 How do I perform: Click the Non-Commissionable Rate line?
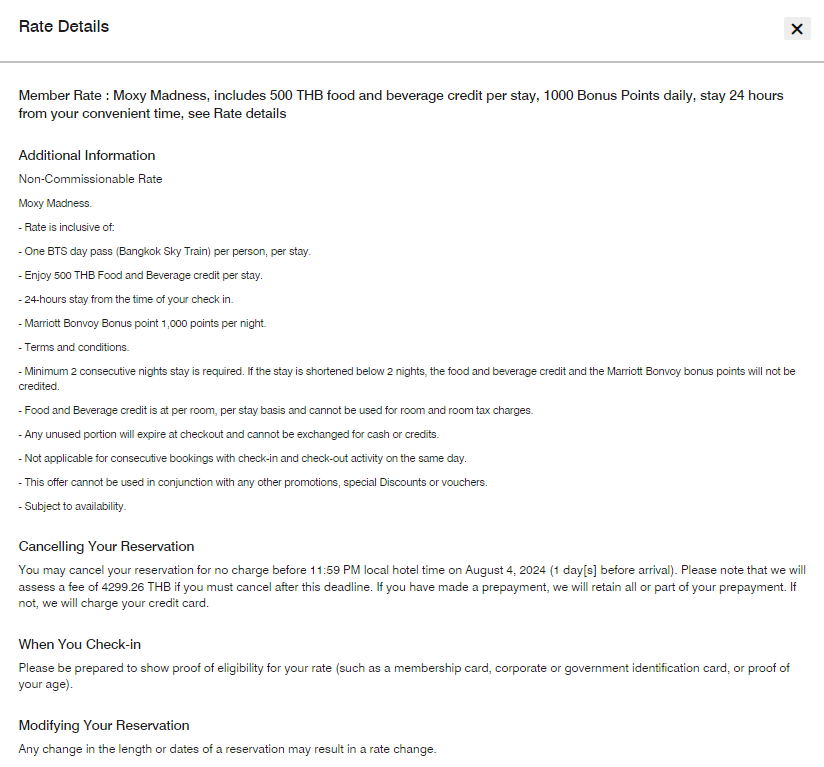coord(90,179)
